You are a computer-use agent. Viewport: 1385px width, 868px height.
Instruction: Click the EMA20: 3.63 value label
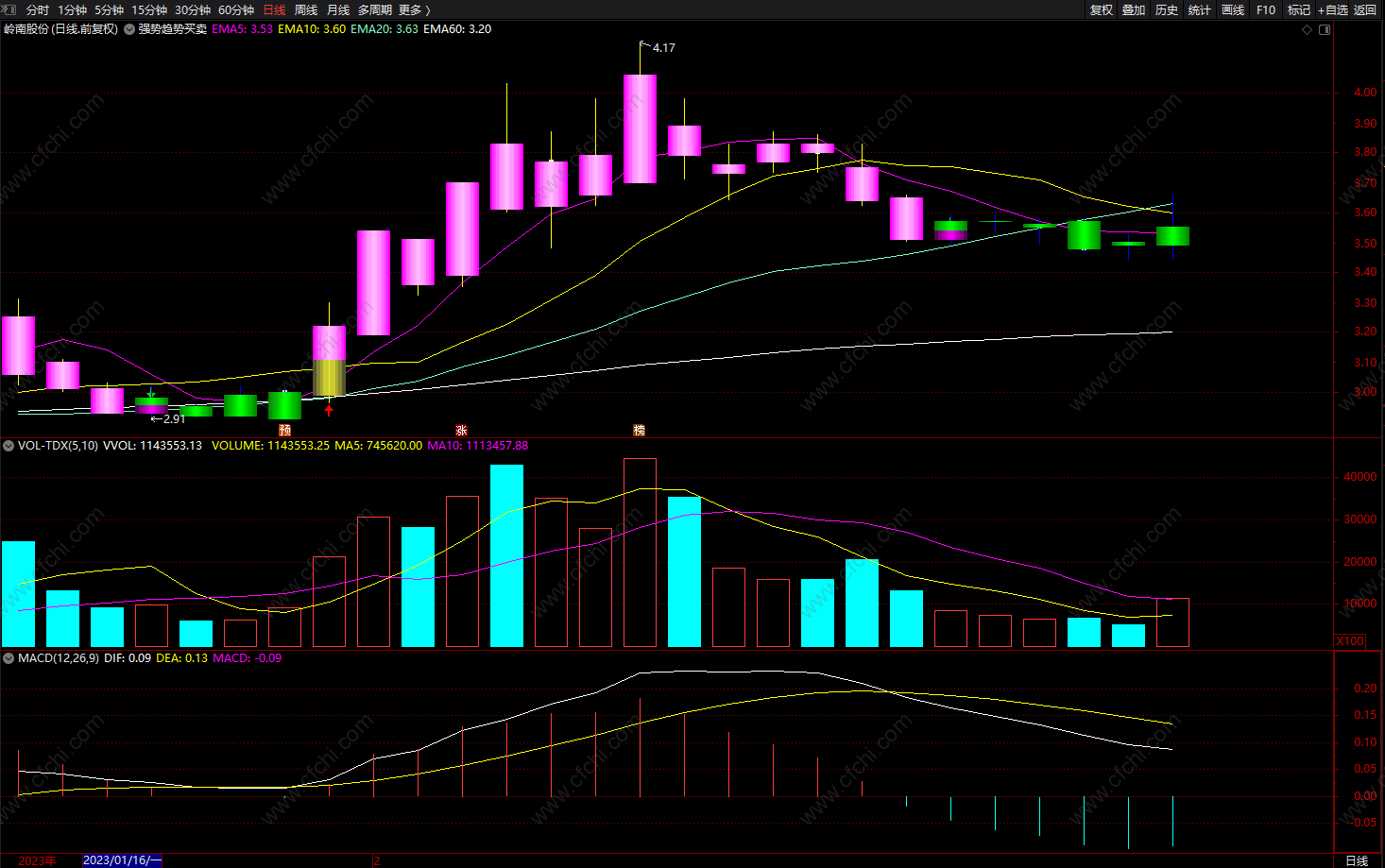385,29
